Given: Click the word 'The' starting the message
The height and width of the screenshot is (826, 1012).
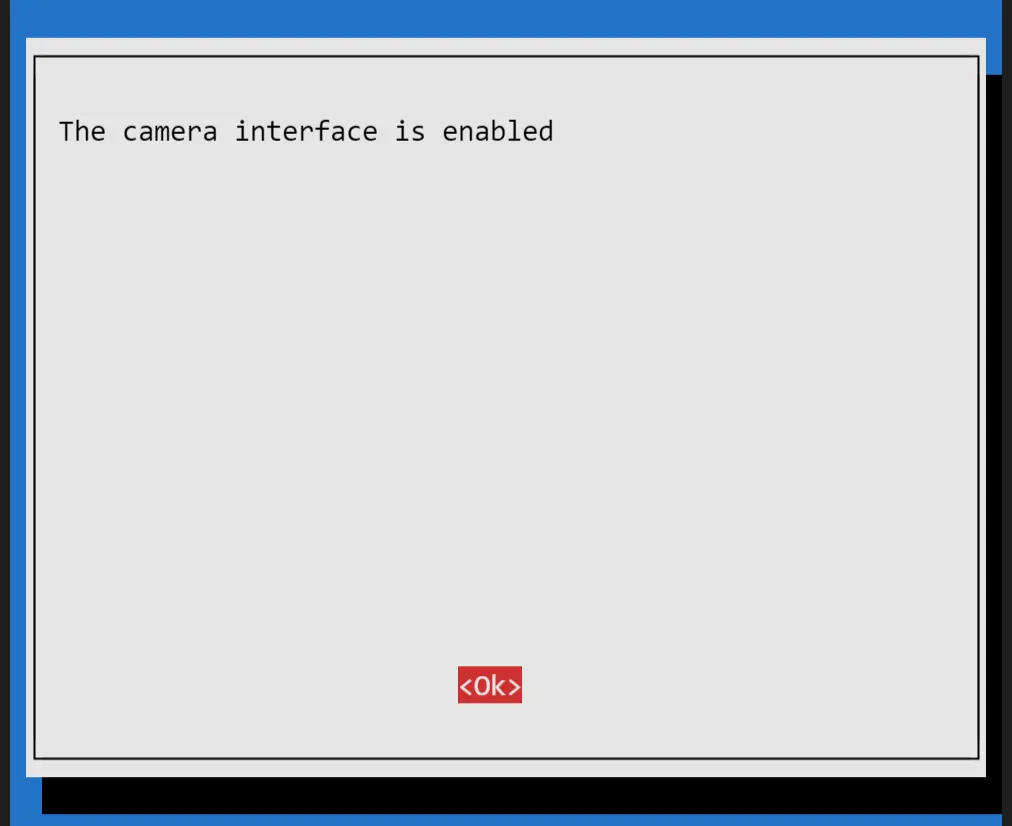Looking at the screenshot, I should click(x=82, y=131).
